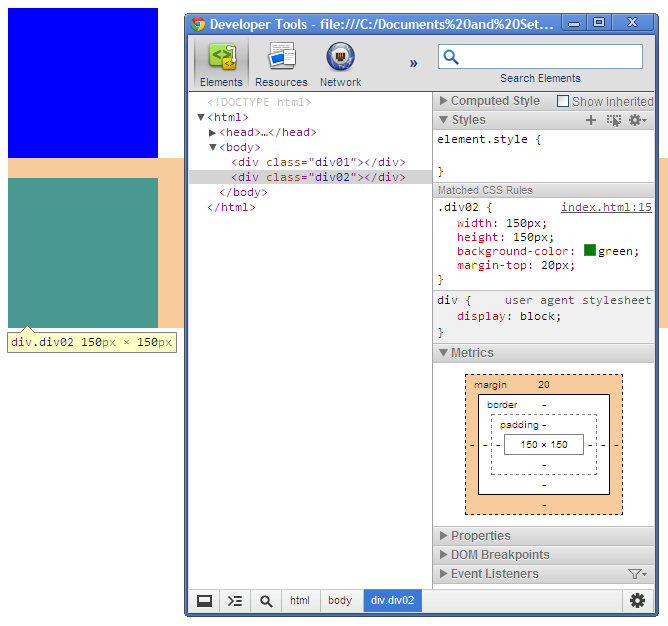668x626 pixels.
Task: Open the Styles gear options menu
Action: (638, 120)
